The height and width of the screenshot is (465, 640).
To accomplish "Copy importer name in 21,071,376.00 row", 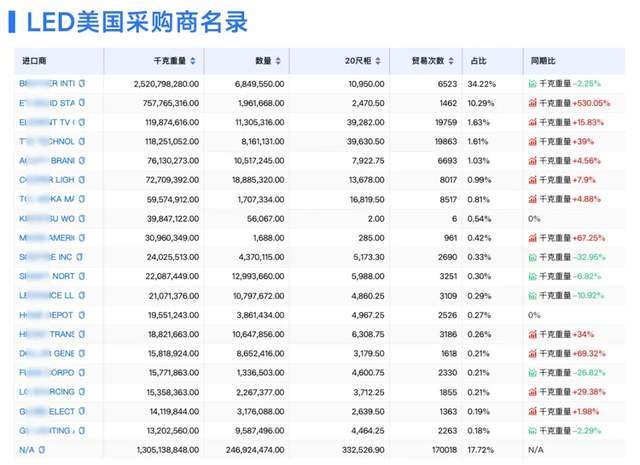I will click(82, 296).
